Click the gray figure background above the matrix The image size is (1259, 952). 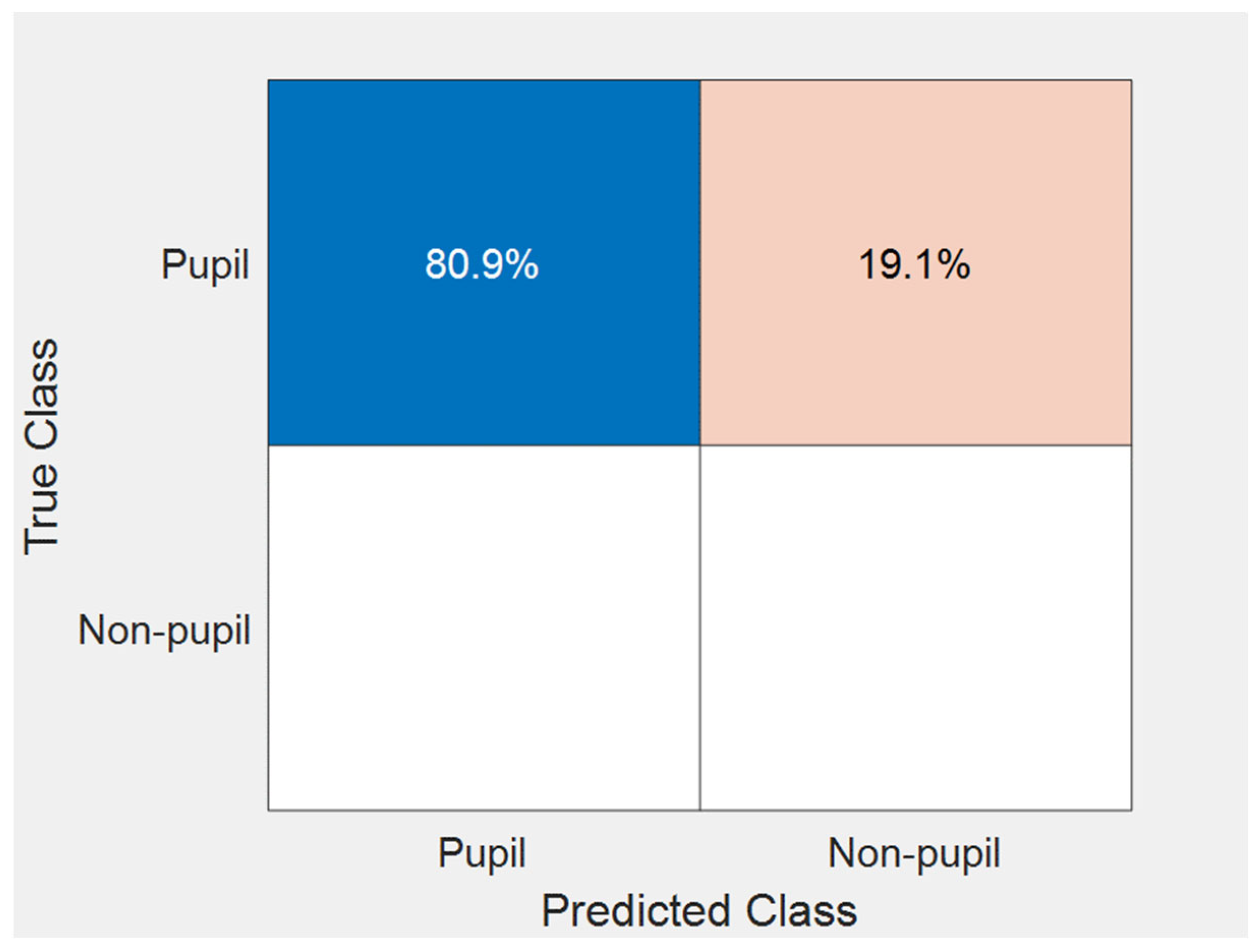coord(699,46)
